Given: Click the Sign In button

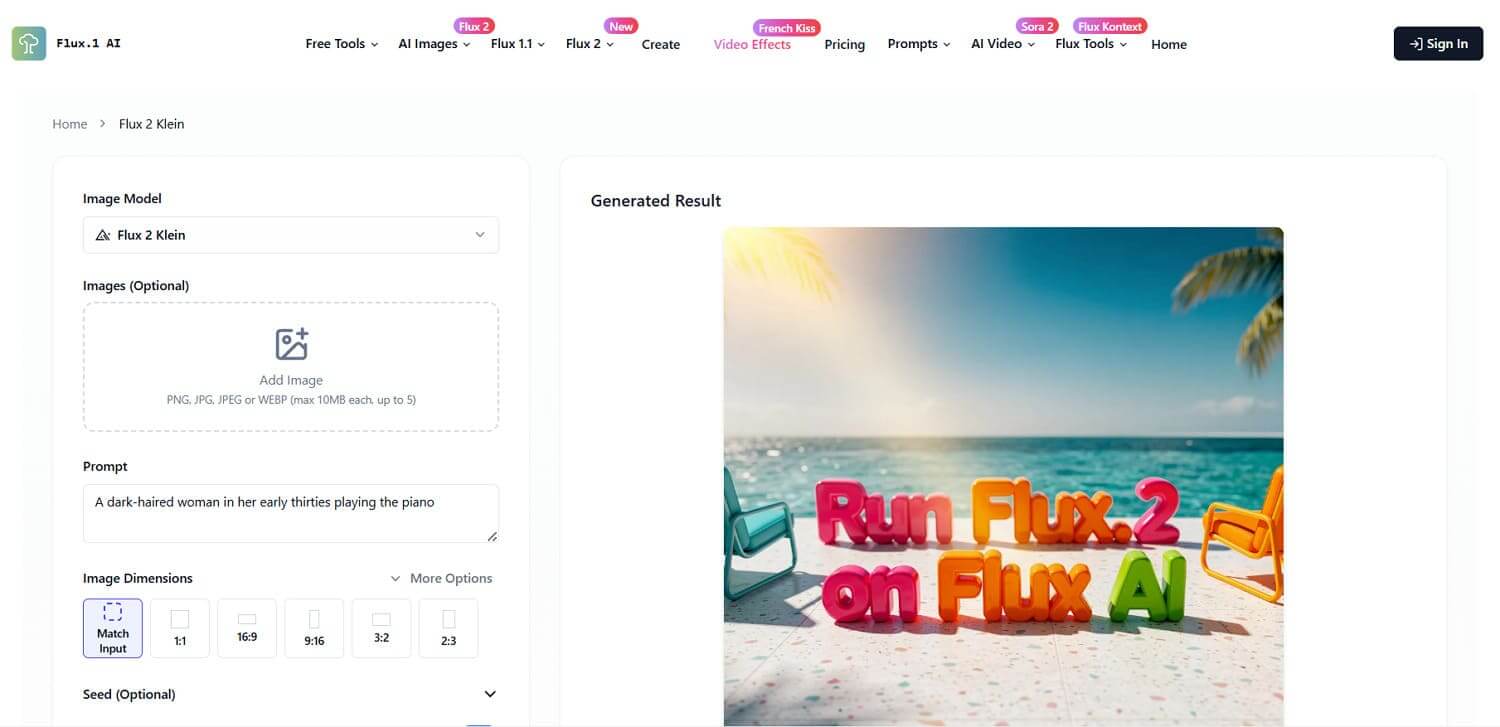Looking at the screenshot, I should click(1438, 43).
